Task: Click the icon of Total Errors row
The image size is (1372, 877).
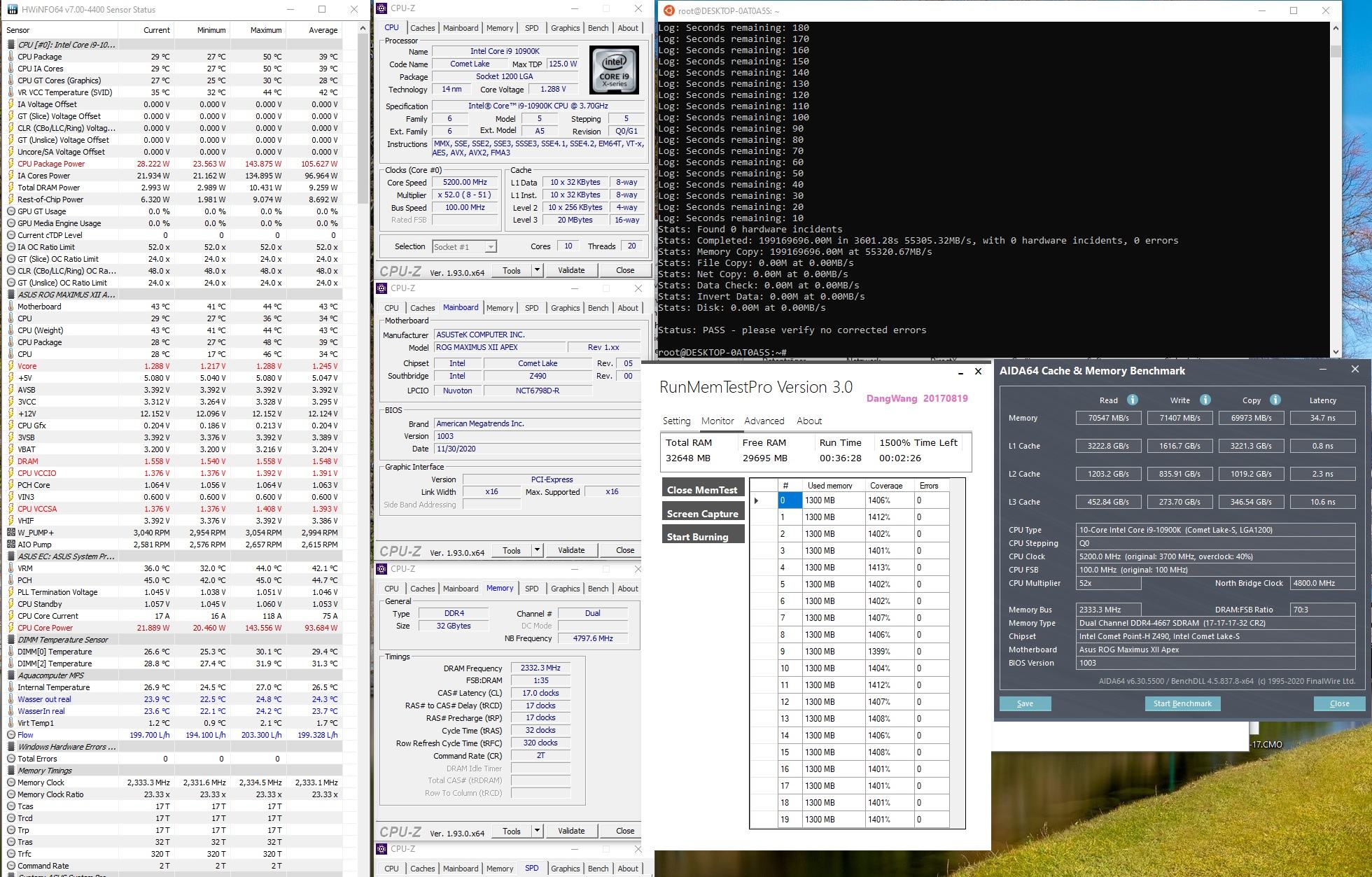Action: pyautogui.click(x=10, y=759)
